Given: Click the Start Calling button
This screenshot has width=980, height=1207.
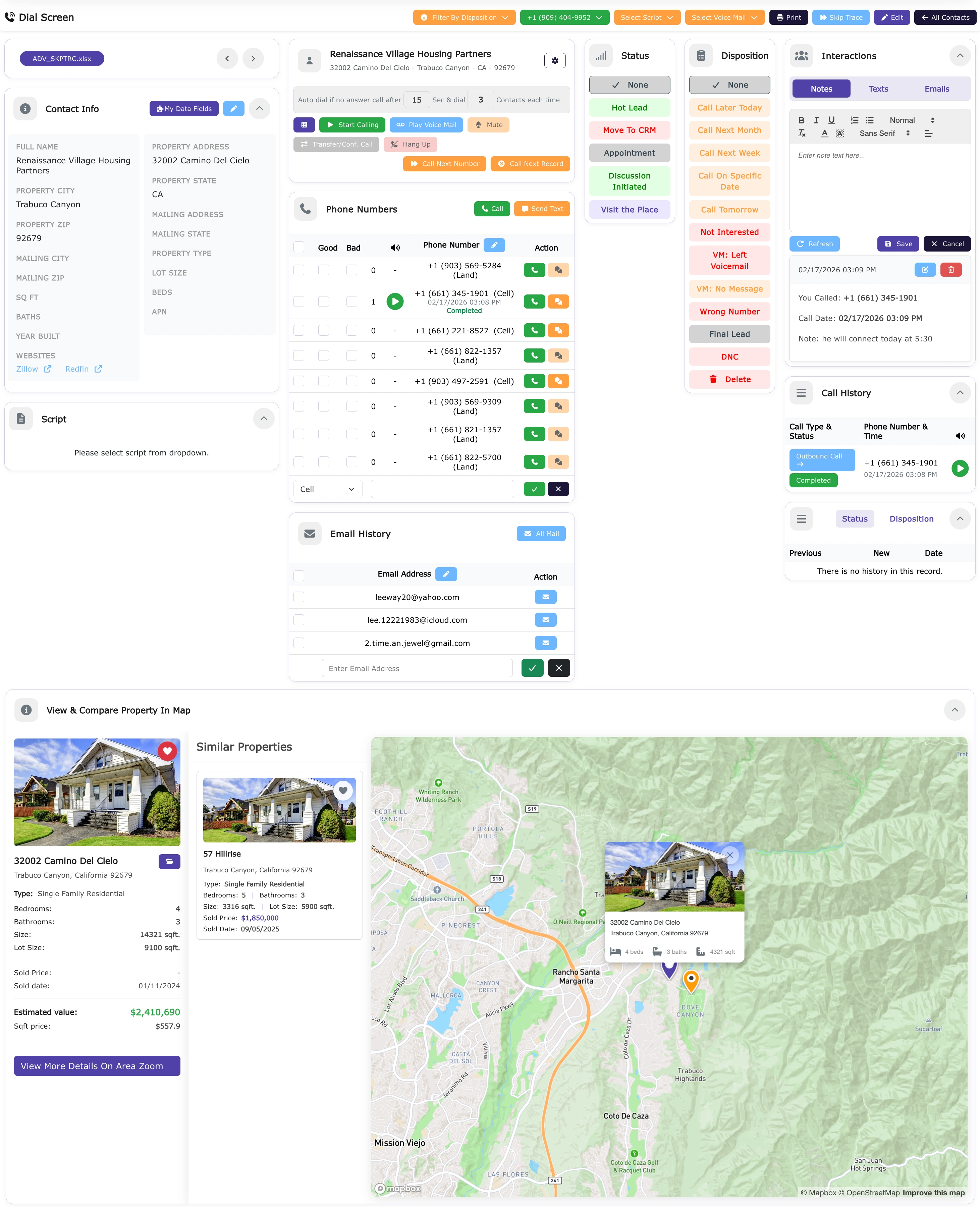Looking at the screenshot, I should click(352, 125).
